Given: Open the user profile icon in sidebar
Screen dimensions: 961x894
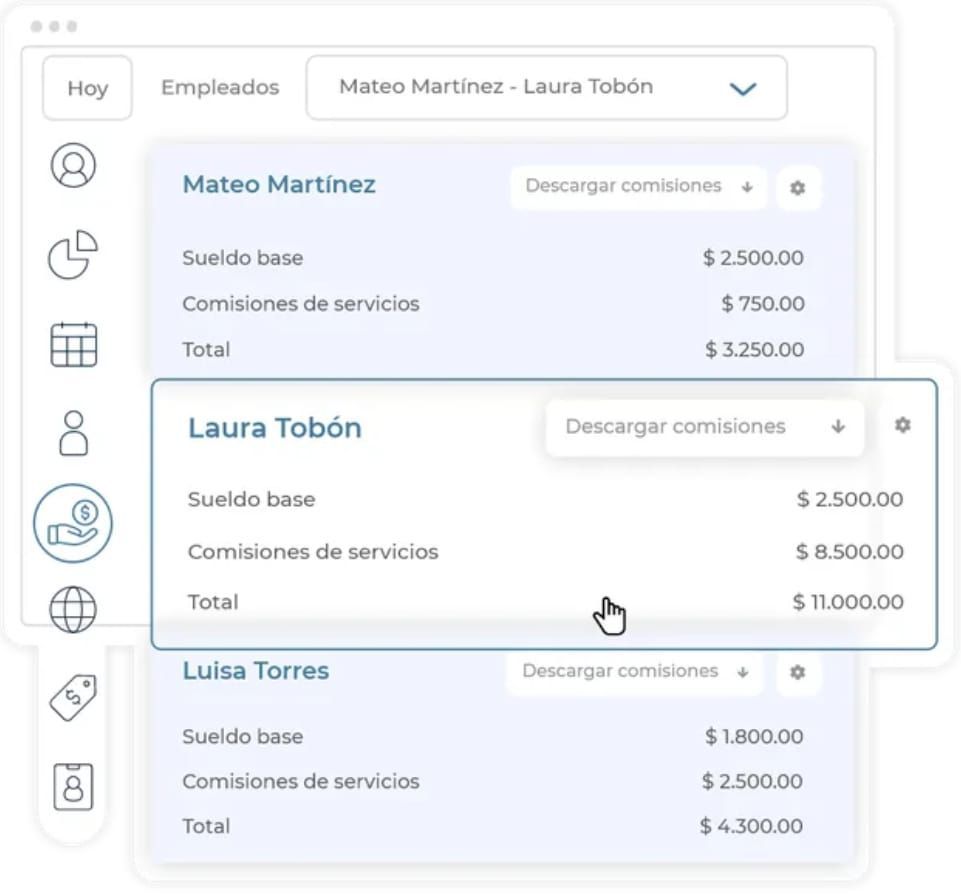Looking at the screenshot, I should (73, 165).
